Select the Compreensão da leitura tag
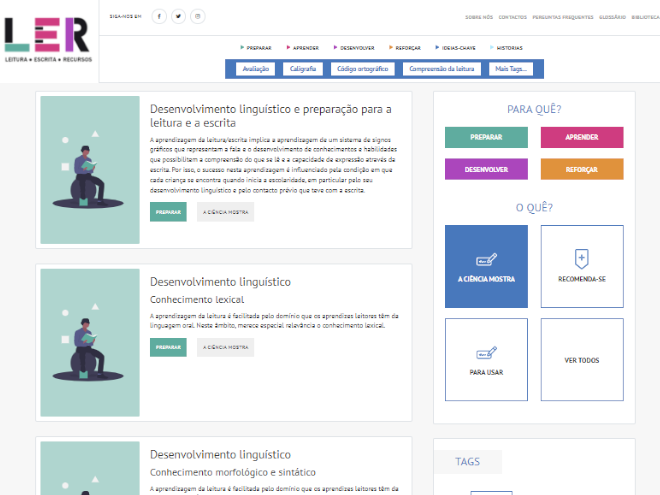Image resolution: width=660 pixels, height=495 pixels. pos(442,69)
